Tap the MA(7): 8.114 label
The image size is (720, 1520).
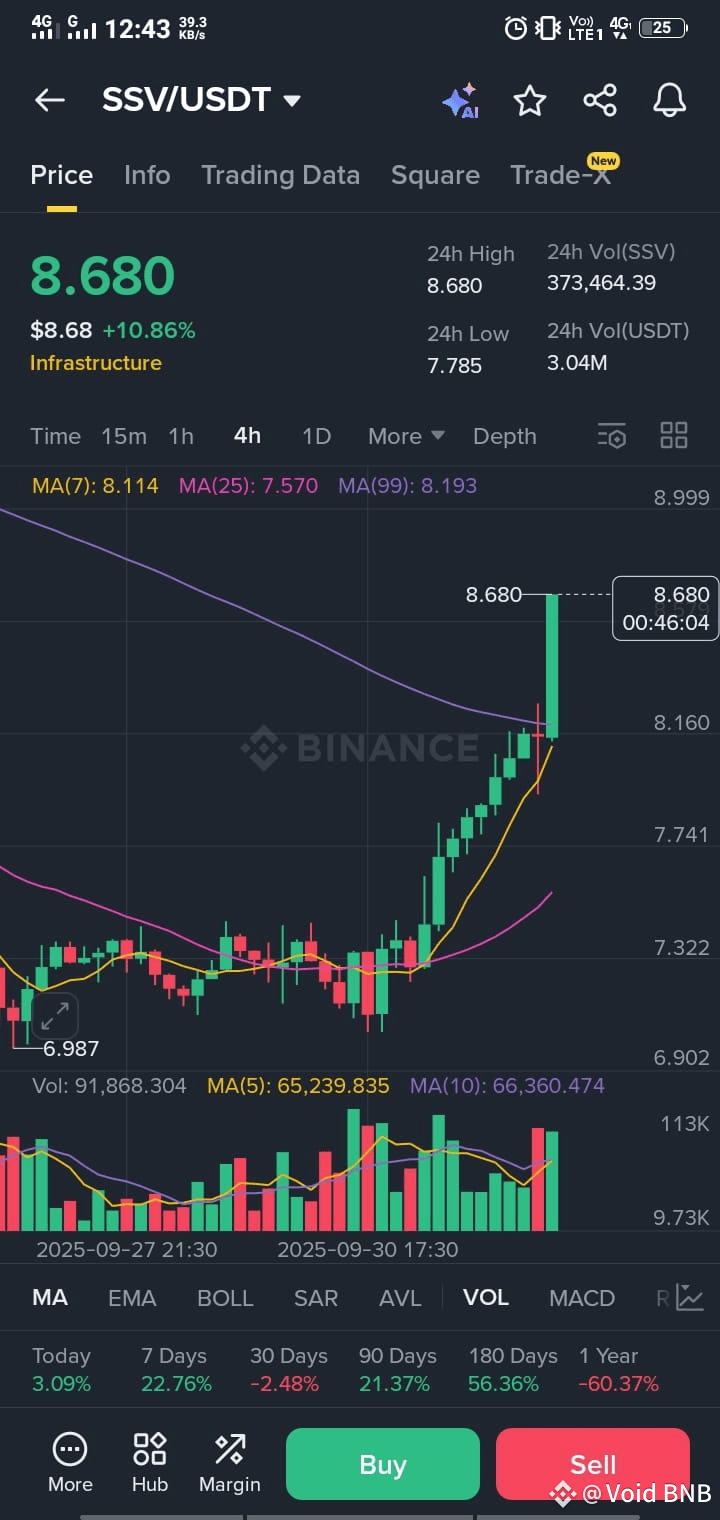click(x=95, y=486)
